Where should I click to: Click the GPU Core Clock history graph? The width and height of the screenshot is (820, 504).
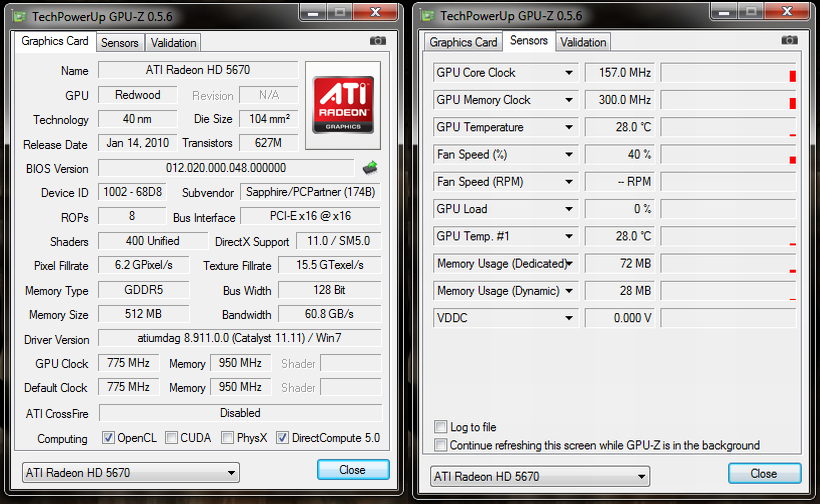pos(728,73)
